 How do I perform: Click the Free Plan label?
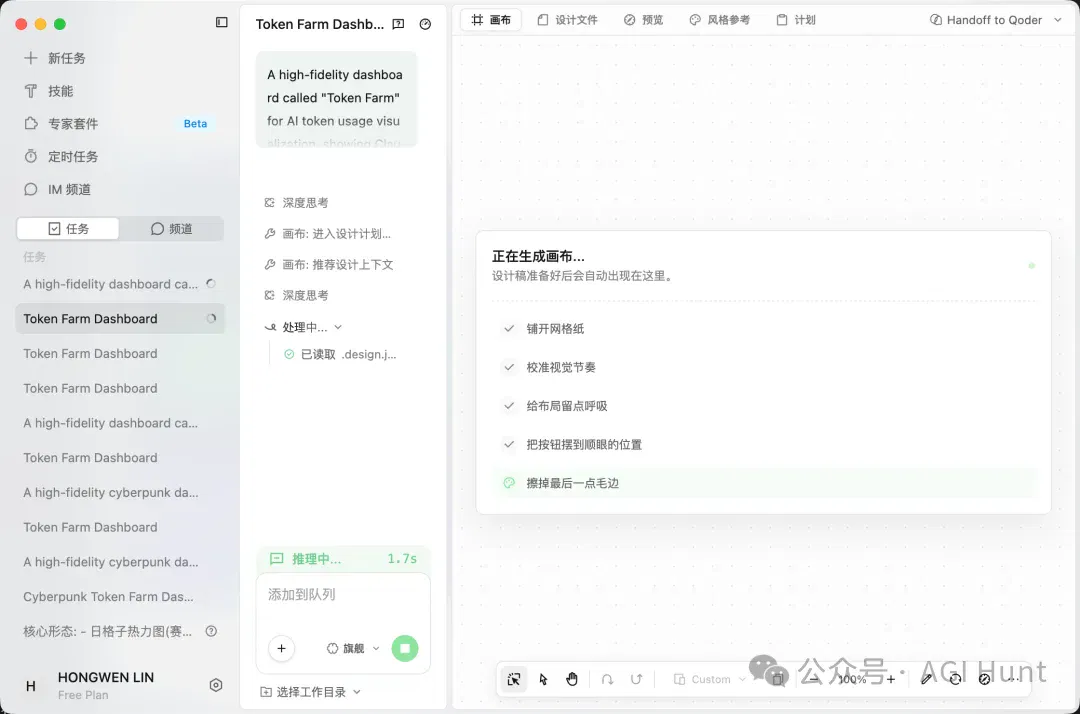(x=83, y=695)
